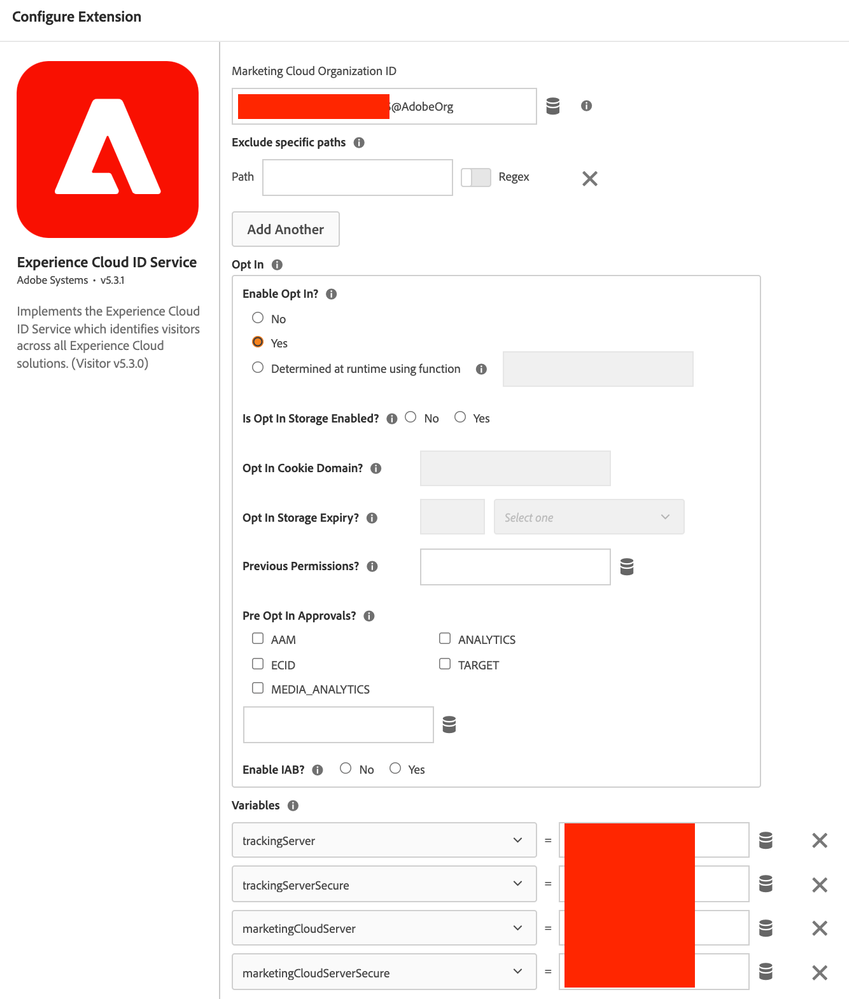Choose Yes for Enable IAB
This screenshot has height=999, width=849.
click(396, 769)
